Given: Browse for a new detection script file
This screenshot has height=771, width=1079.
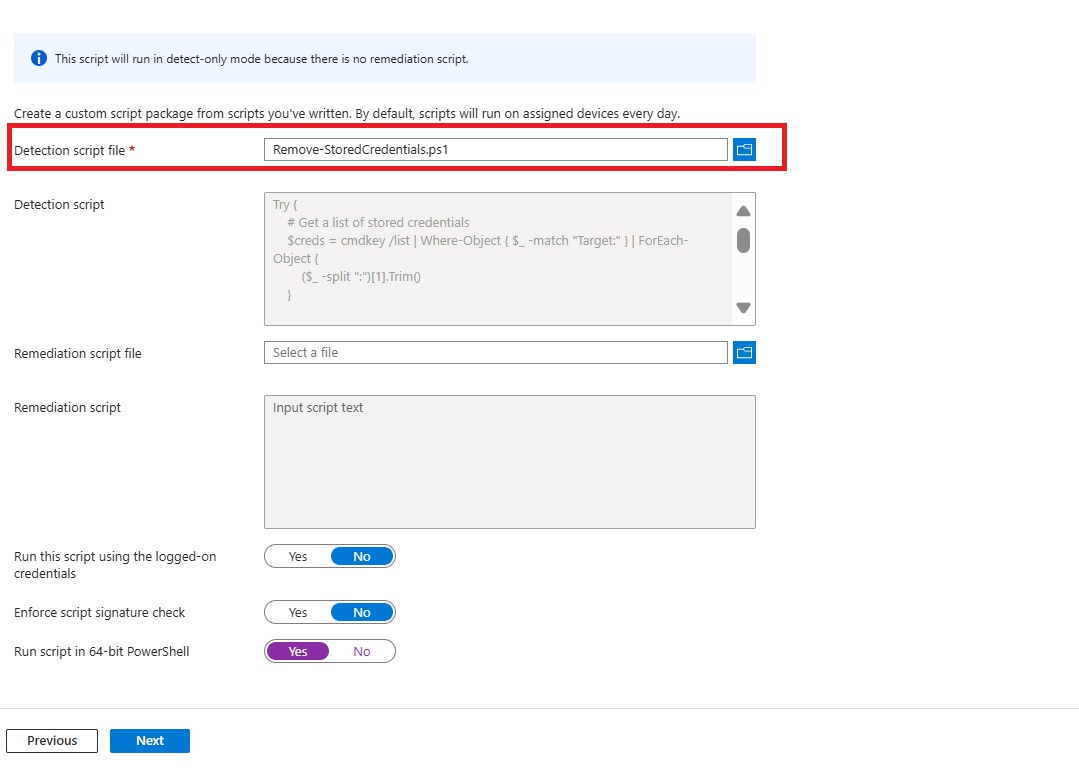Looking at the screenshot, I should pos(744,149).
